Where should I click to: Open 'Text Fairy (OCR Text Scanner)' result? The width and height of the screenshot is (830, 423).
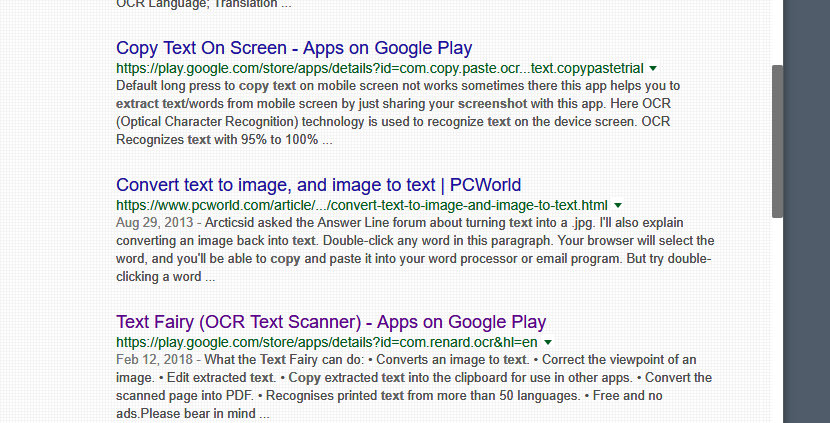[x=331, y=322]
